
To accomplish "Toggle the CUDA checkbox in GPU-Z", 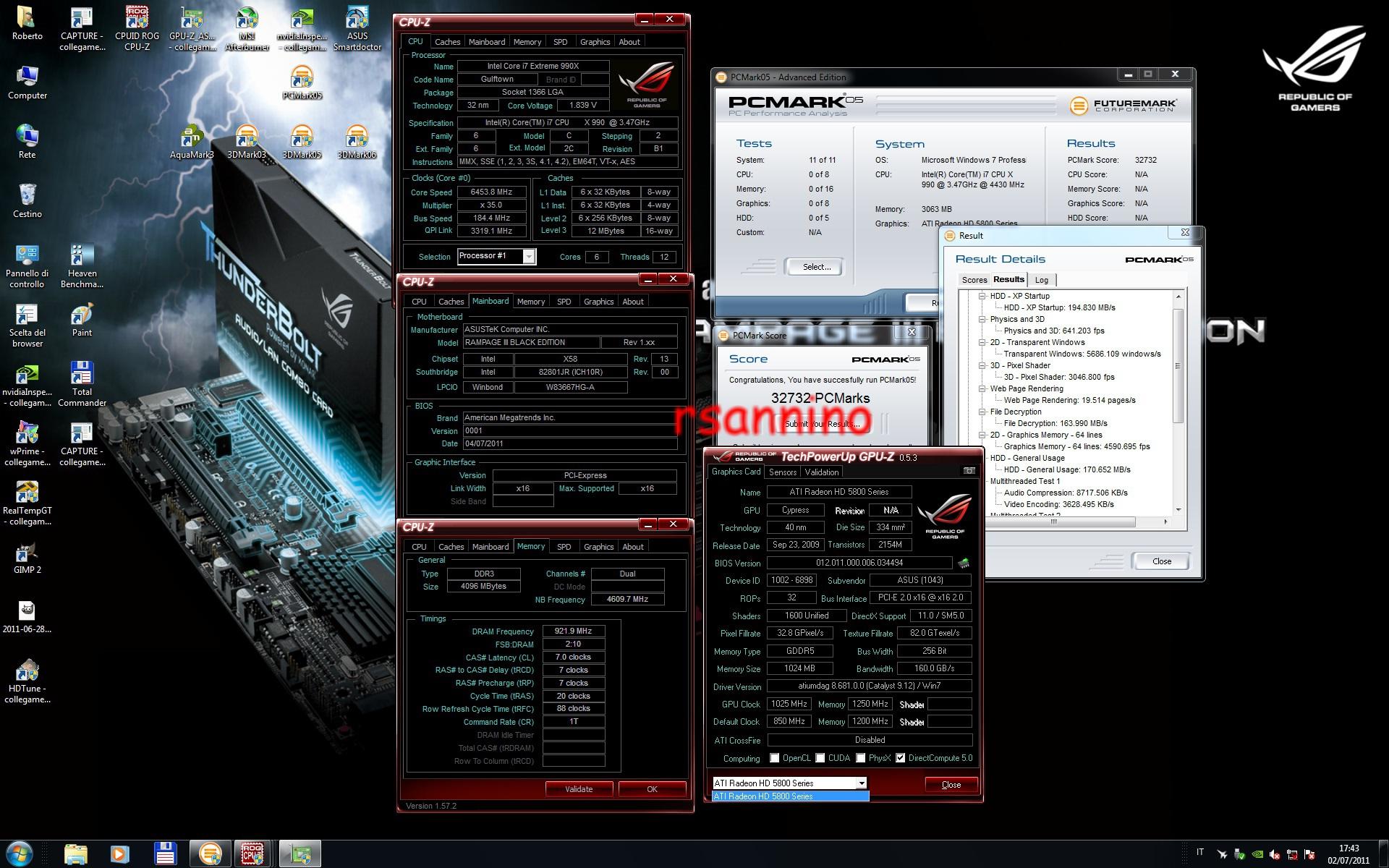I will (x=820, y=758).
